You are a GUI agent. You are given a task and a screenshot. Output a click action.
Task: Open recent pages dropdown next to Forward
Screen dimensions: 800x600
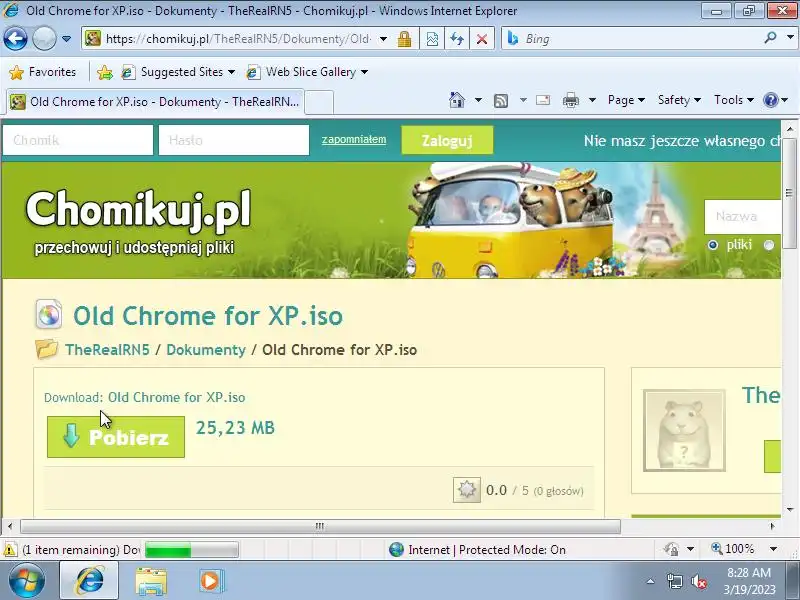click(x=66, y=39)
